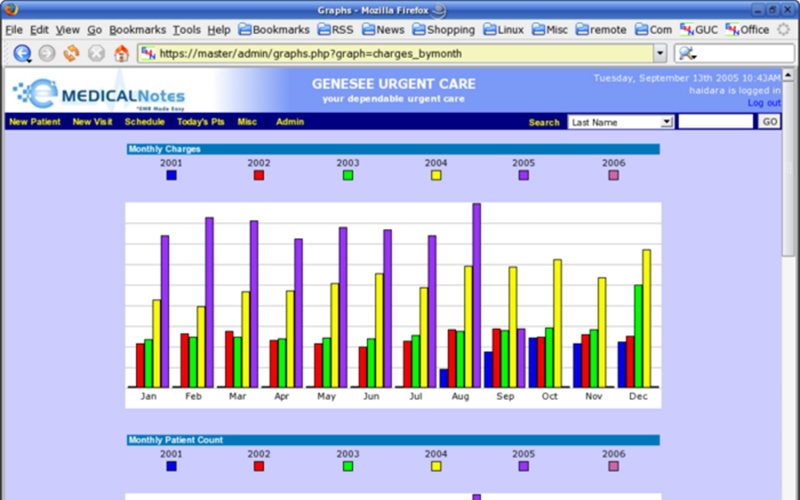Viewport: 800px width, 500px height.
Task: Click the Firefox icon in title bar
Action: click(11, 9)
